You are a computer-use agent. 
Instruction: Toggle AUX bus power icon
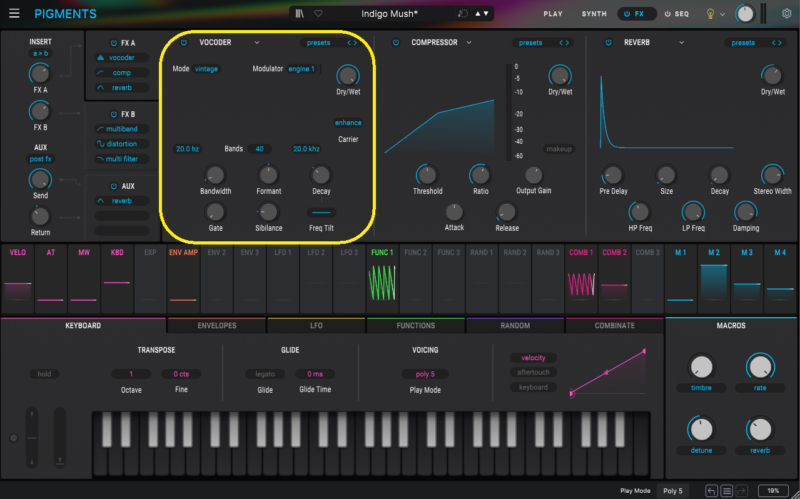click(x=113, y=186)
